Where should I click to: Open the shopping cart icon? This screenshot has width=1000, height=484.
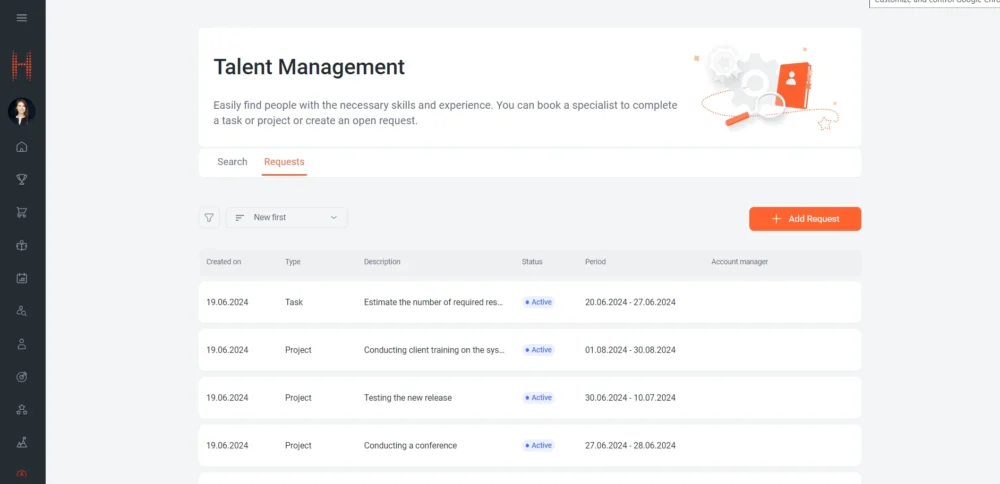[22, 212]
